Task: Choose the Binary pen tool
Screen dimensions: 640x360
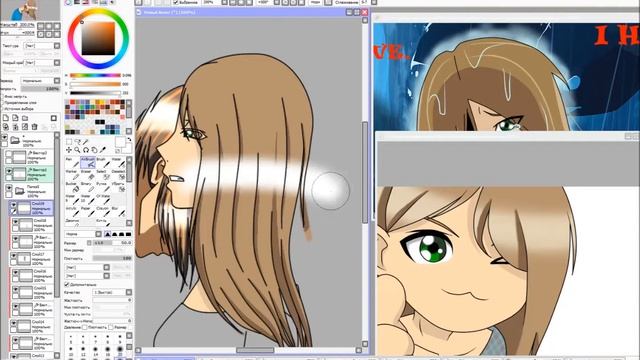Action: (88, 187)
